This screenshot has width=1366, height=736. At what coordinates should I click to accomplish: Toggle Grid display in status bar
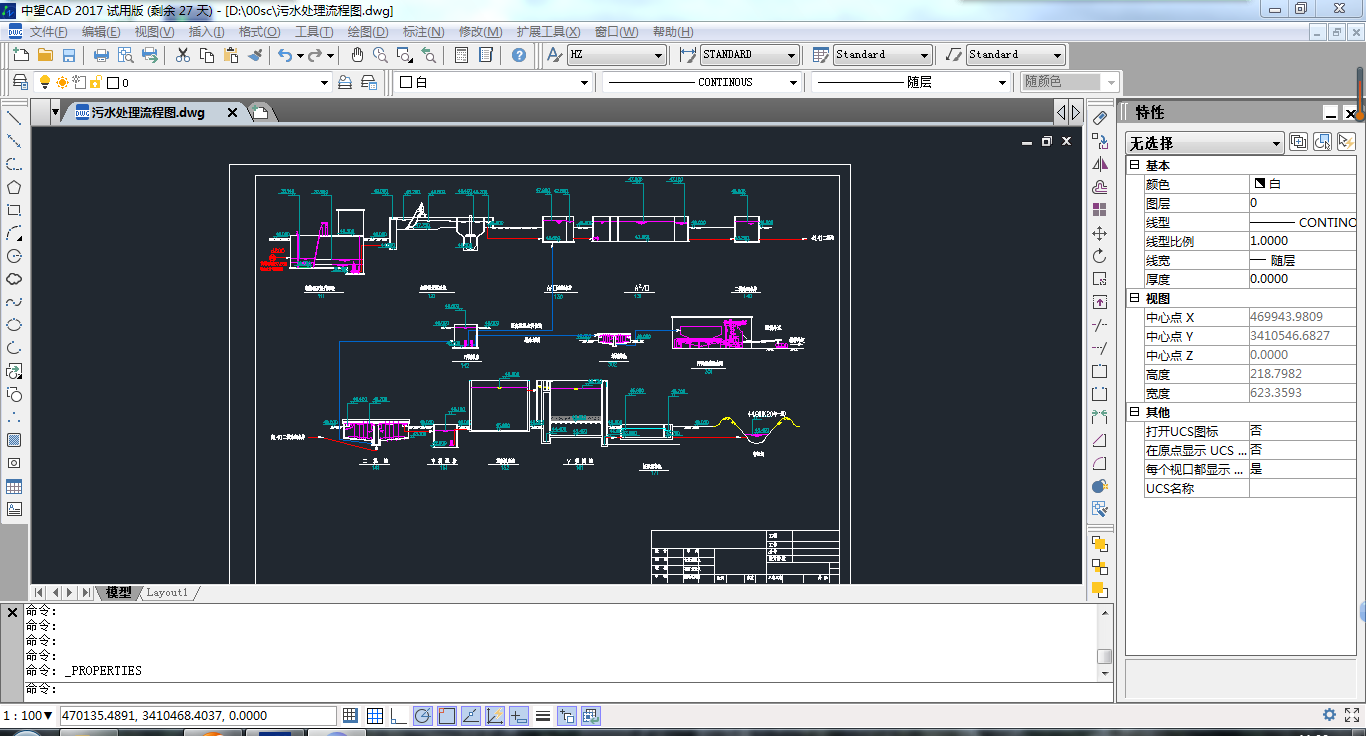coord(374,715)
